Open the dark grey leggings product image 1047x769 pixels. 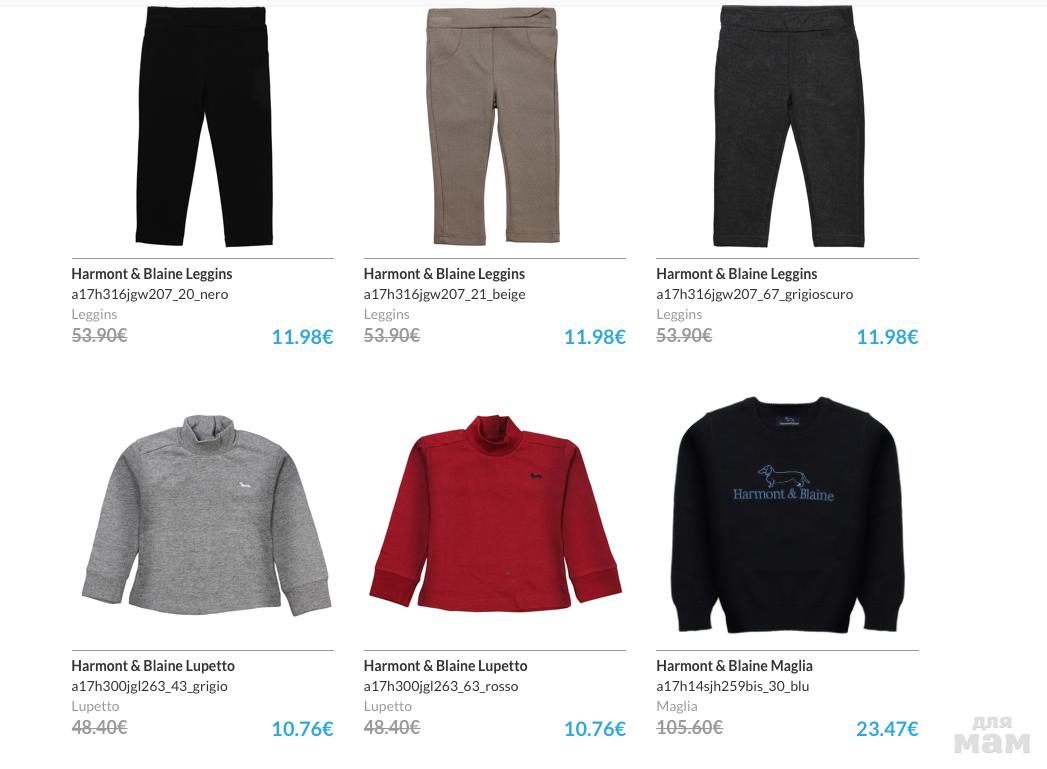click(788, 125)
